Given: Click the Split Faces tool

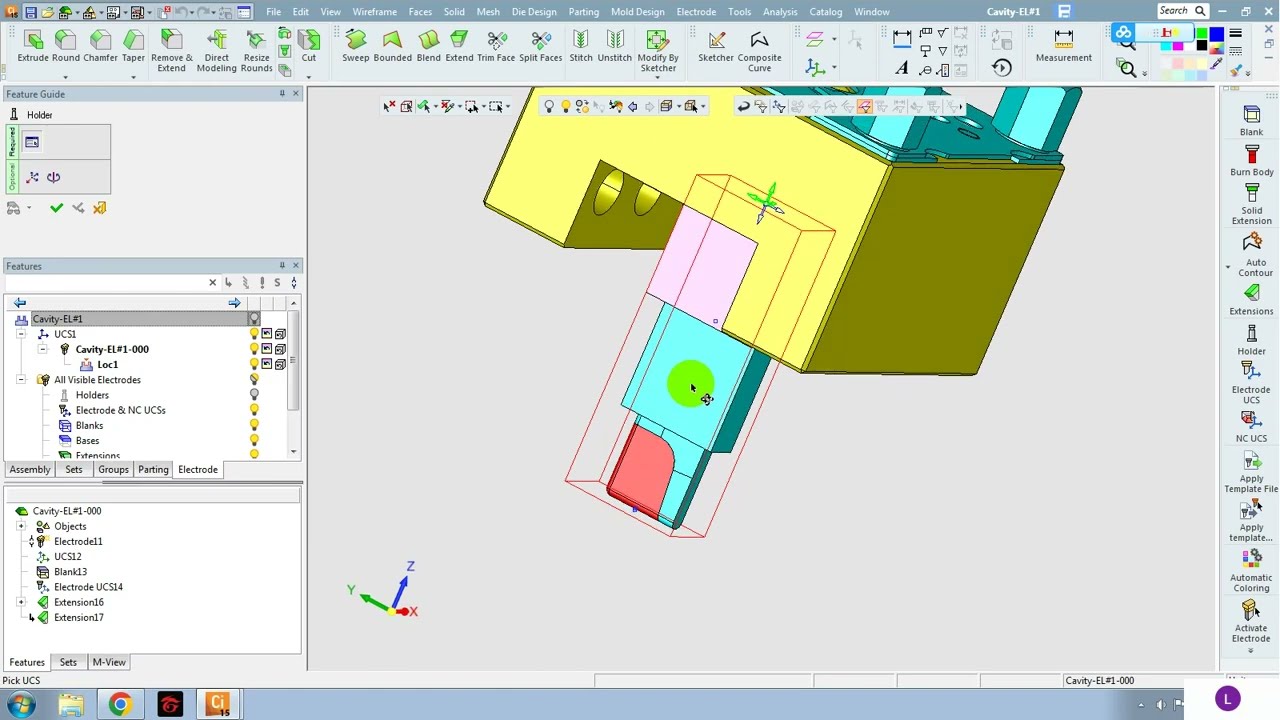Looking at the screenshot, I should tap(540, 46).
